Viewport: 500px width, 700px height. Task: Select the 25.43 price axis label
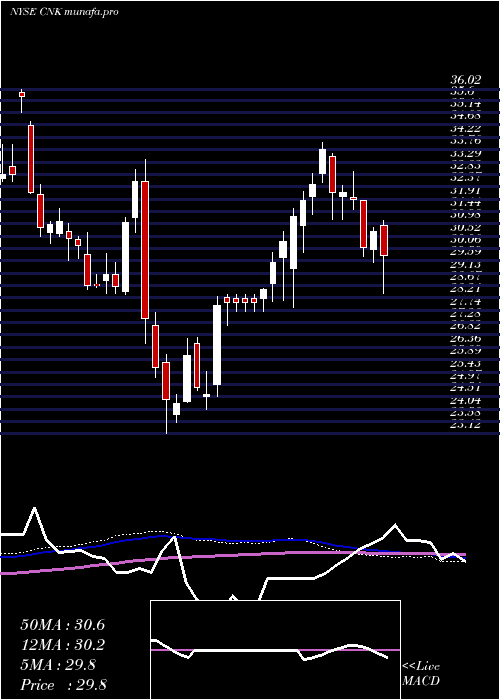point(466,364)
